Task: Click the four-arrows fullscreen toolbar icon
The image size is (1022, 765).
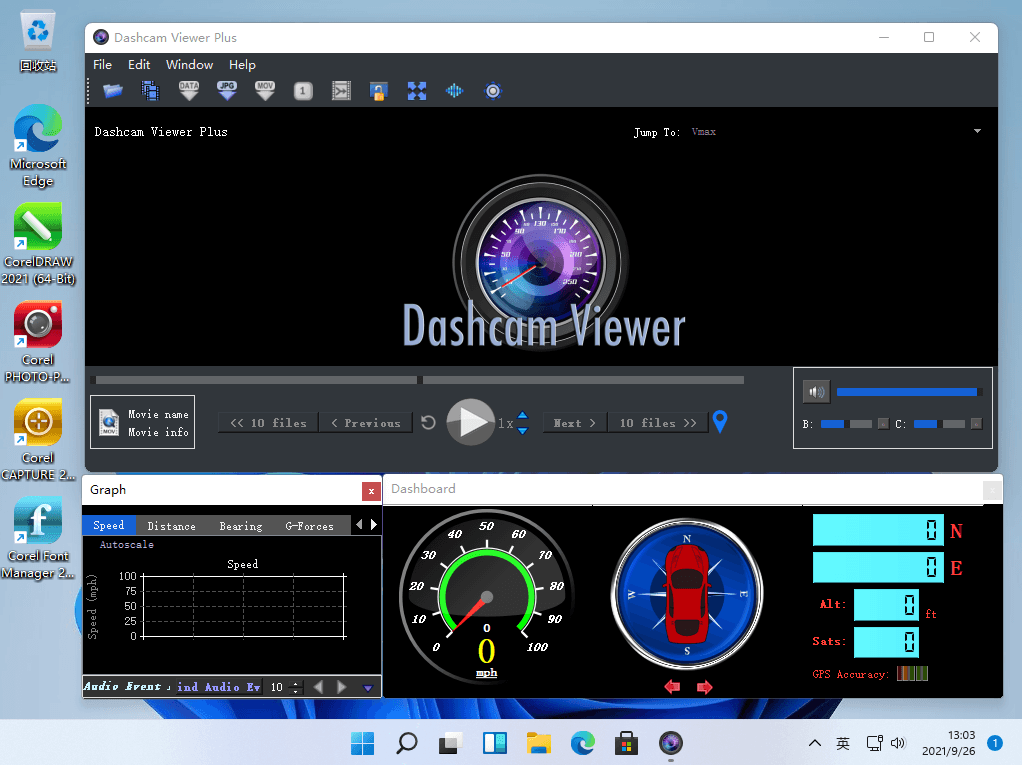Action: tap(416, 91)
